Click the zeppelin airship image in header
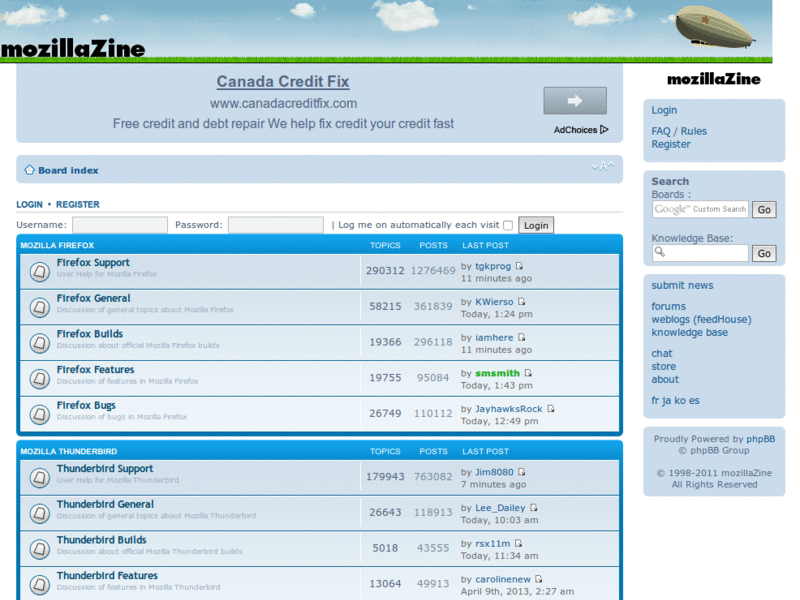This screenshot has height=600, width=800. [x=715, y=26]
